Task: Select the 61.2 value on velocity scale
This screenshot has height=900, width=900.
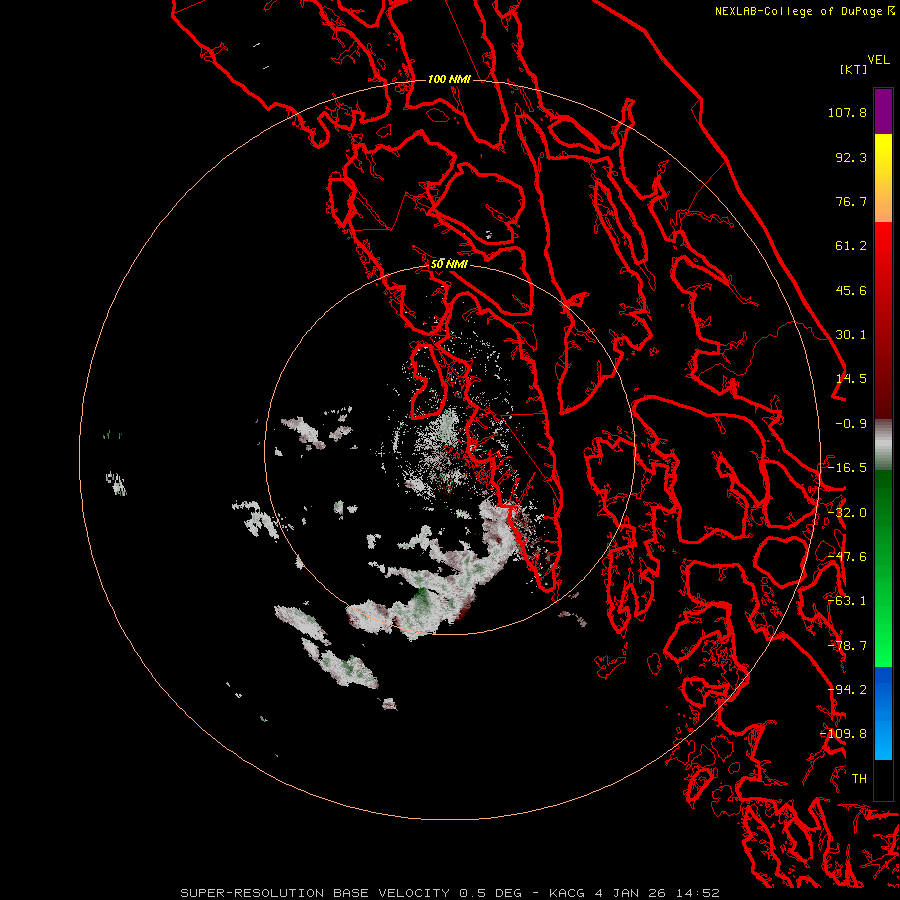Action: (851, 246)
